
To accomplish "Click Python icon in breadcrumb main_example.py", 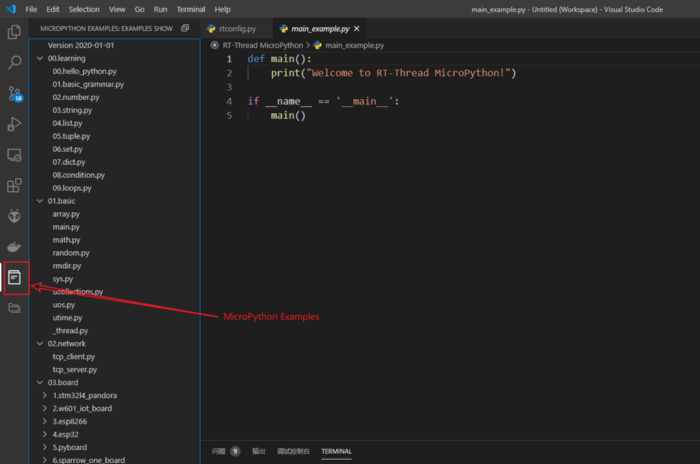I will [x=317, y=45].
